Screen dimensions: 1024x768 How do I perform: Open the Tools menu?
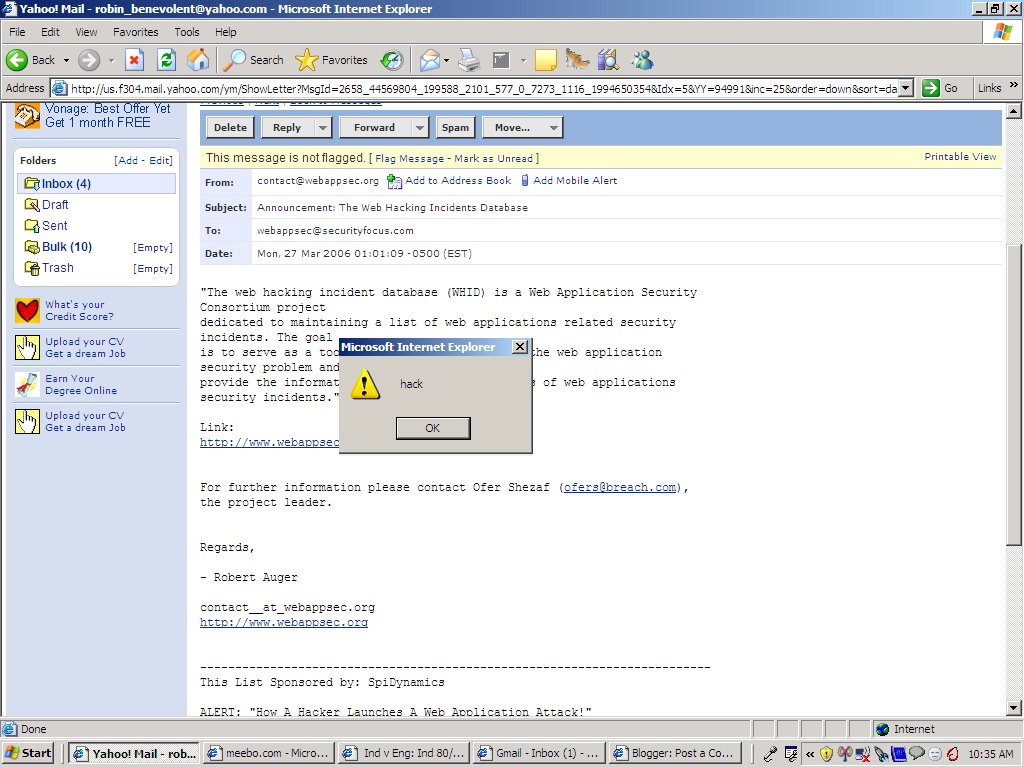pyautogui.click(x=187, y=32)
